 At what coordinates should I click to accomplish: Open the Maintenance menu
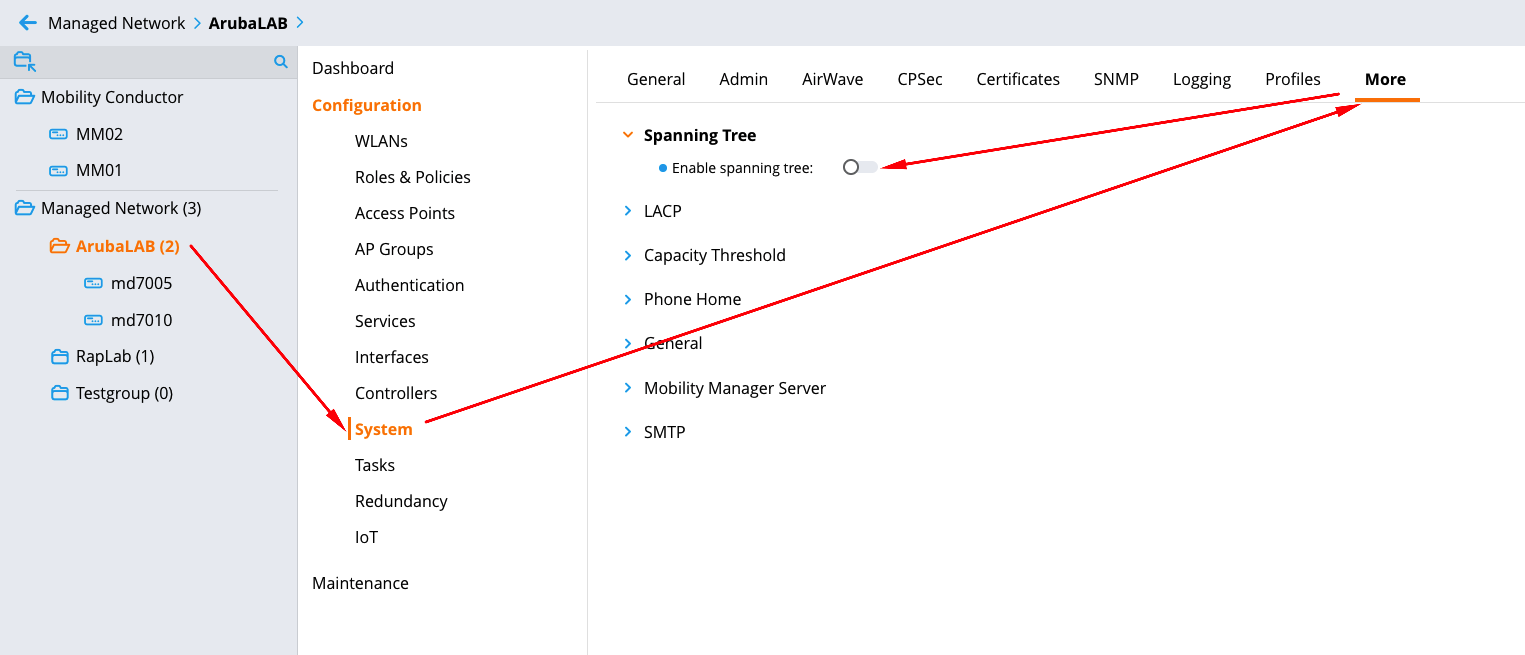360,583
